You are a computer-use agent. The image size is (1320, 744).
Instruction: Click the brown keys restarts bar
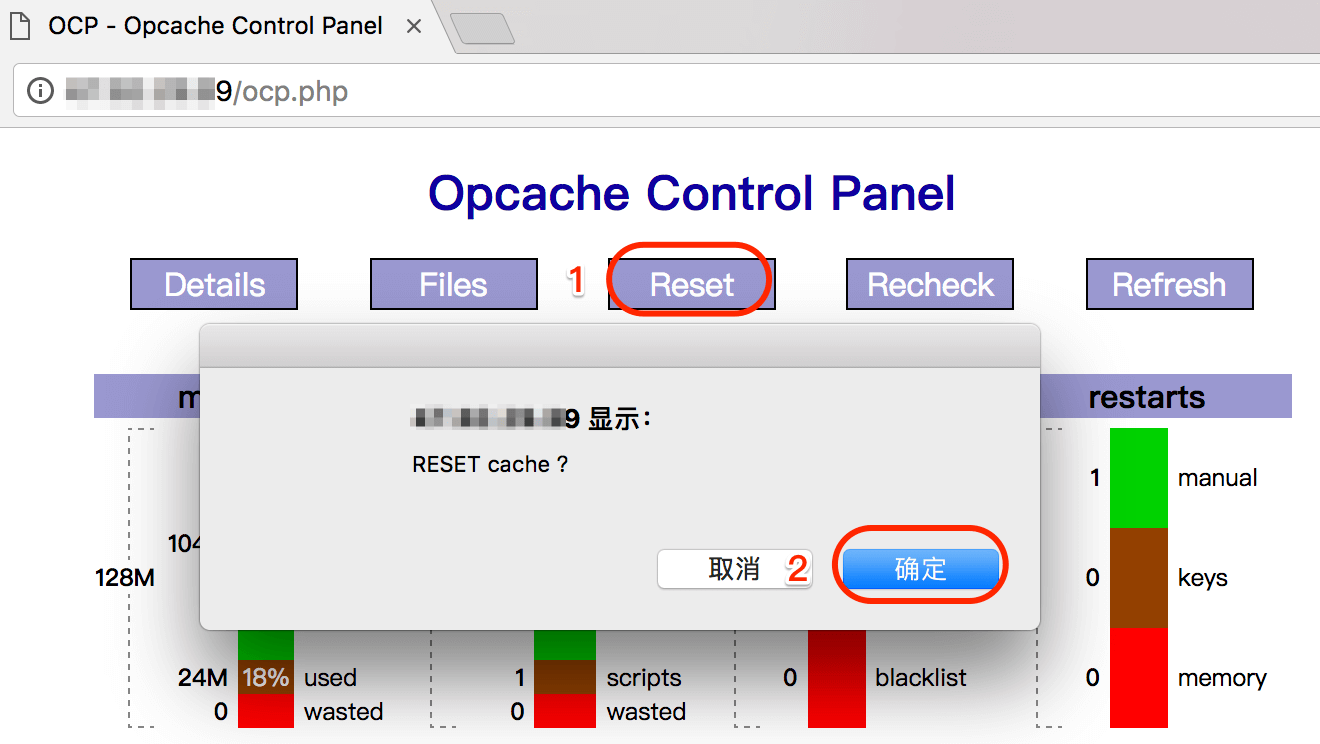pos(1138,578)
